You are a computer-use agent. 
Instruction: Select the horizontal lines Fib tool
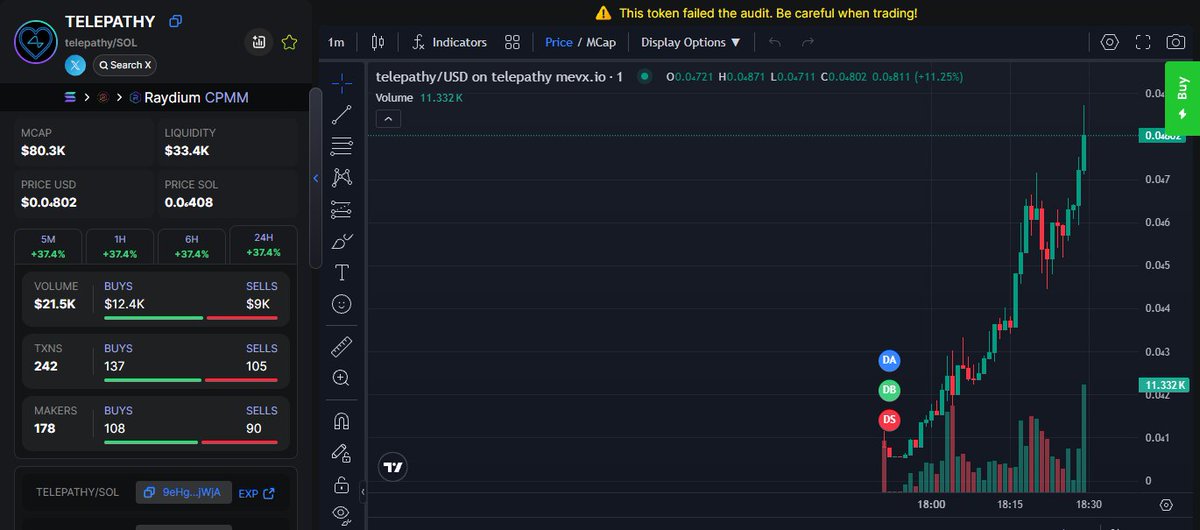coord(341,146)
